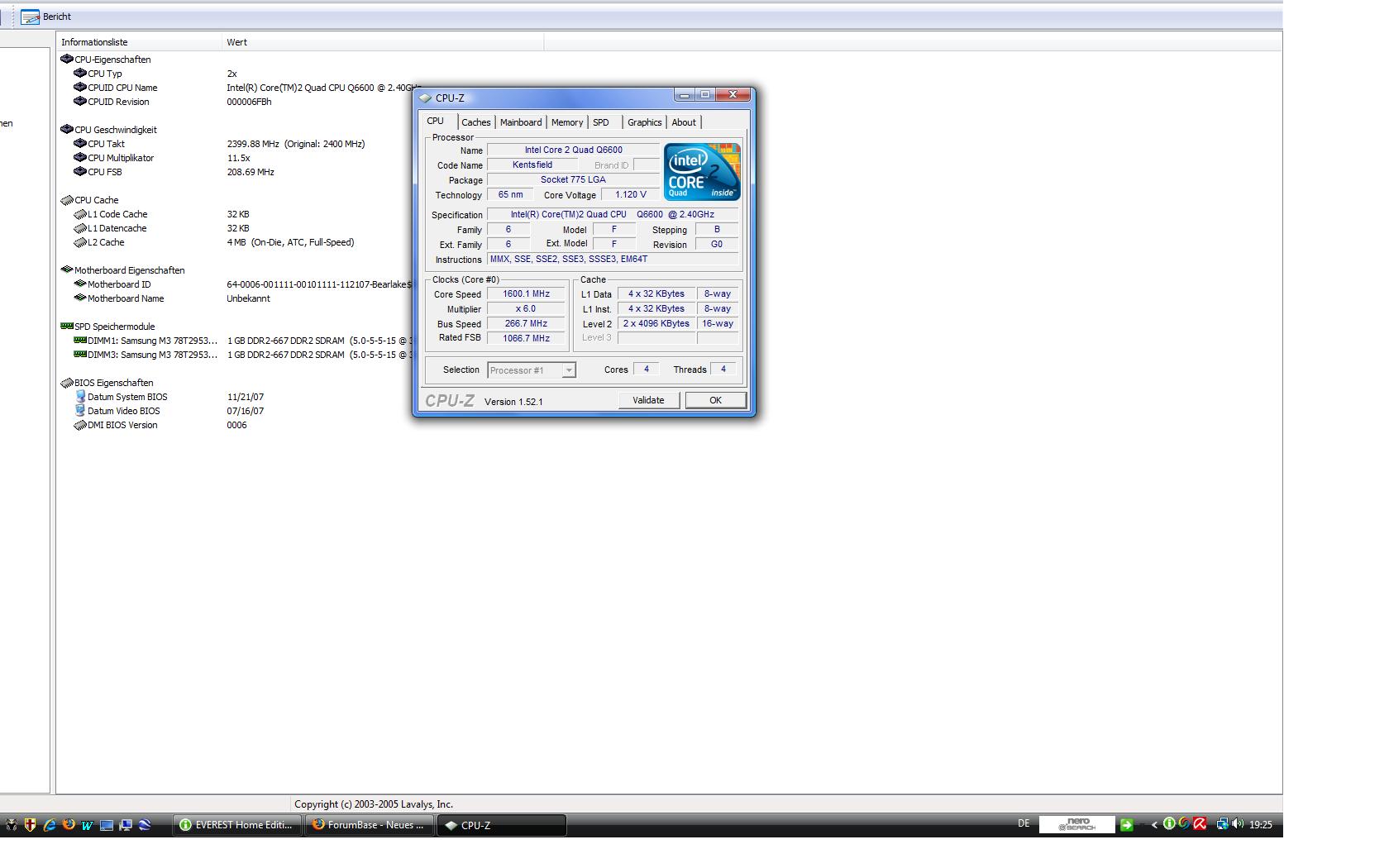
Task: Switch to the Caches tab
Action: tap(476, 122)
